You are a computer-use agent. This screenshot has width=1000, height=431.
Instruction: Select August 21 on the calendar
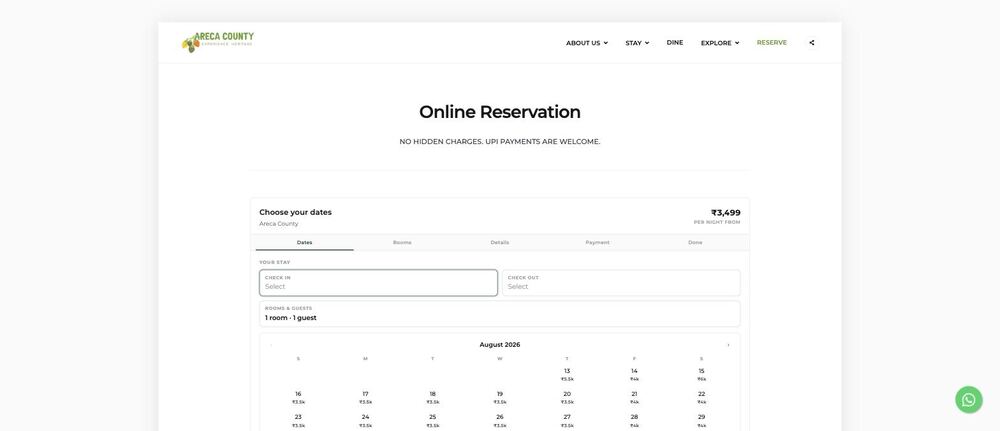coord(634,398)
